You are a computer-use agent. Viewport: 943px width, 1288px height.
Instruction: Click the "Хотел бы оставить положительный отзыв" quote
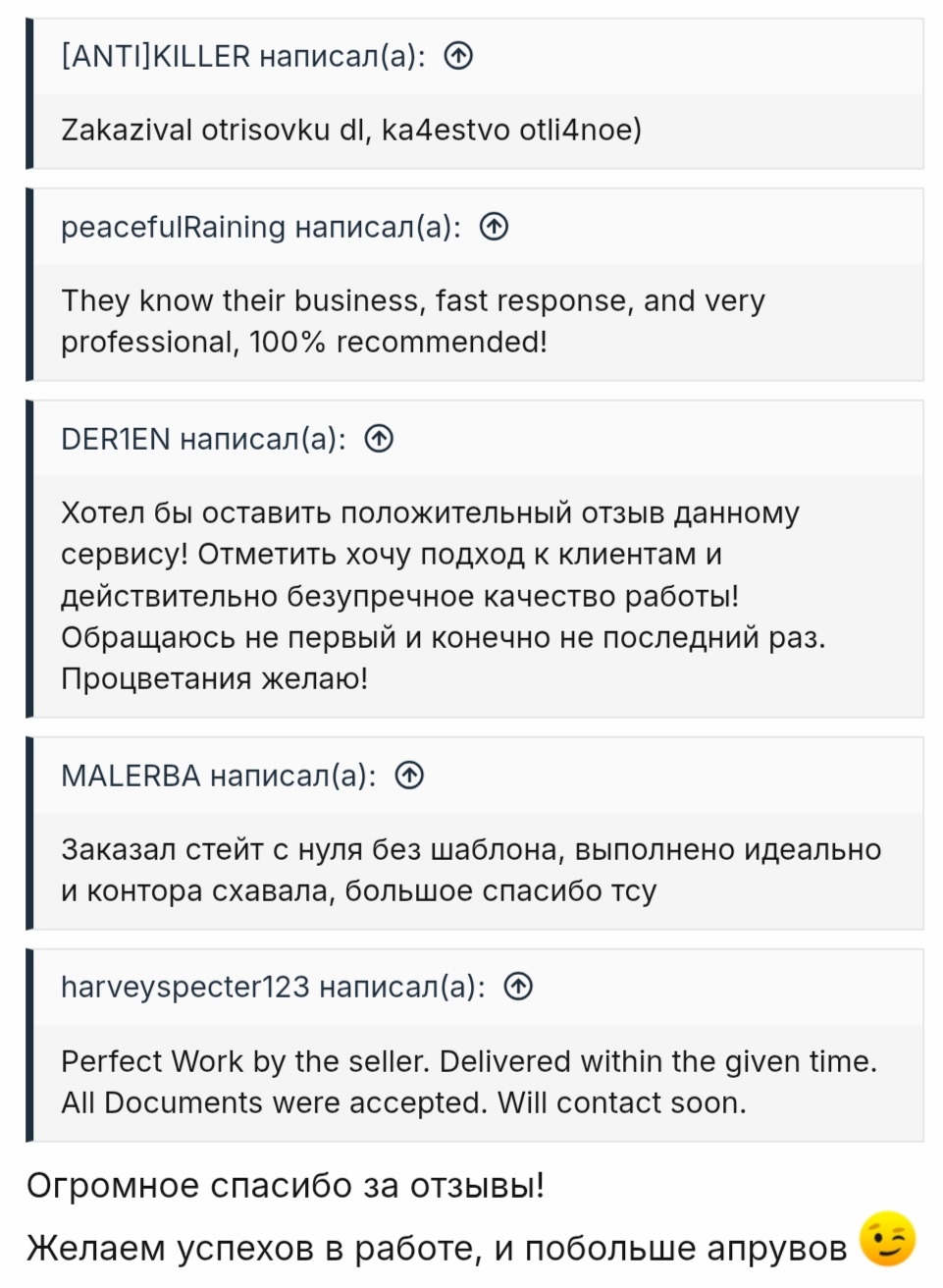[430, 512]
